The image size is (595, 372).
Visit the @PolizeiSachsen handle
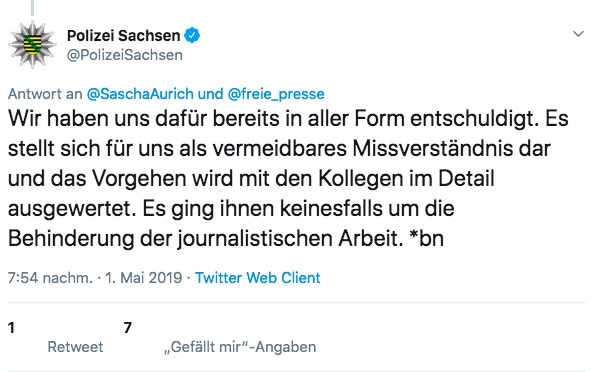point(125,55)
